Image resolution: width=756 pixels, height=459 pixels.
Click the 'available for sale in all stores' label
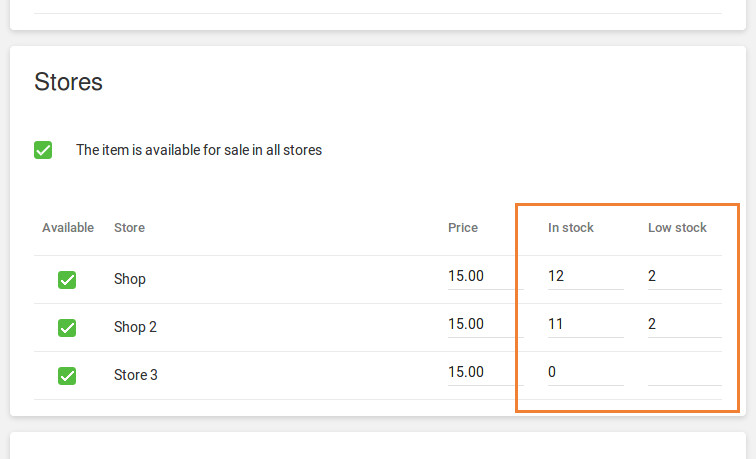point(199,151)
